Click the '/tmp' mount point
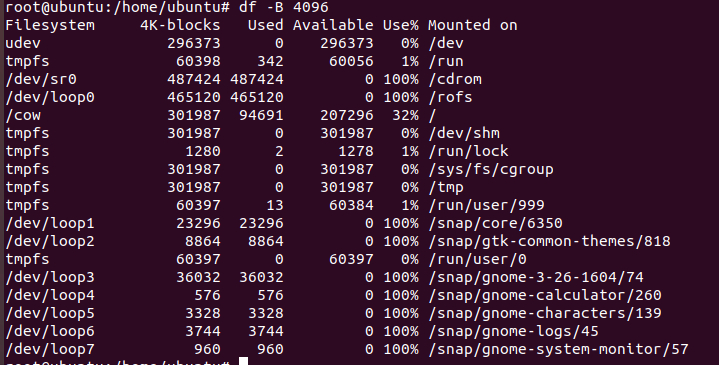This screenshot has height=365, width=719. click(x=446, y=188)
